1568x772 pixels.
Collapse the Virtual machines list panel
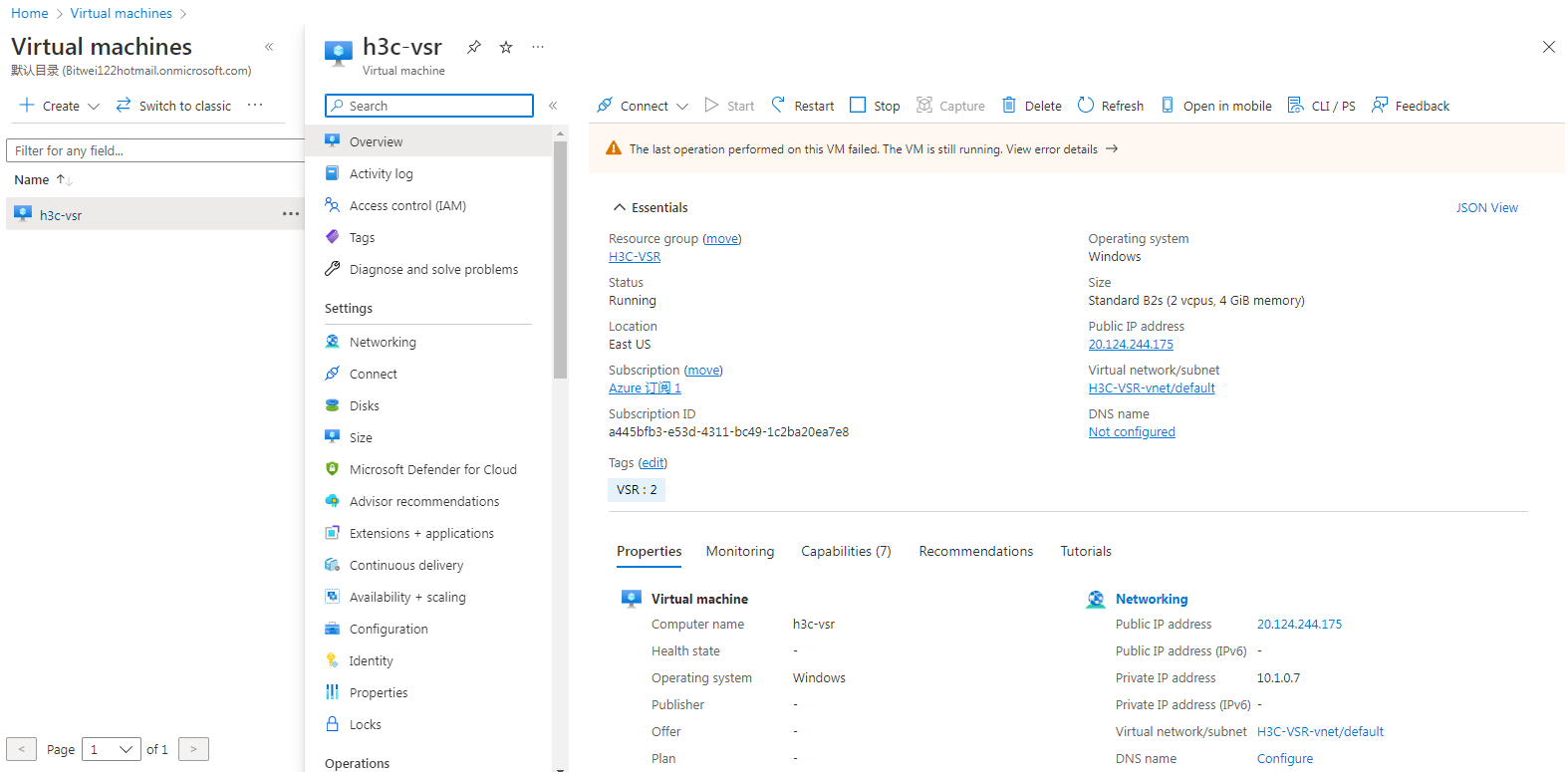coord(269,47)
